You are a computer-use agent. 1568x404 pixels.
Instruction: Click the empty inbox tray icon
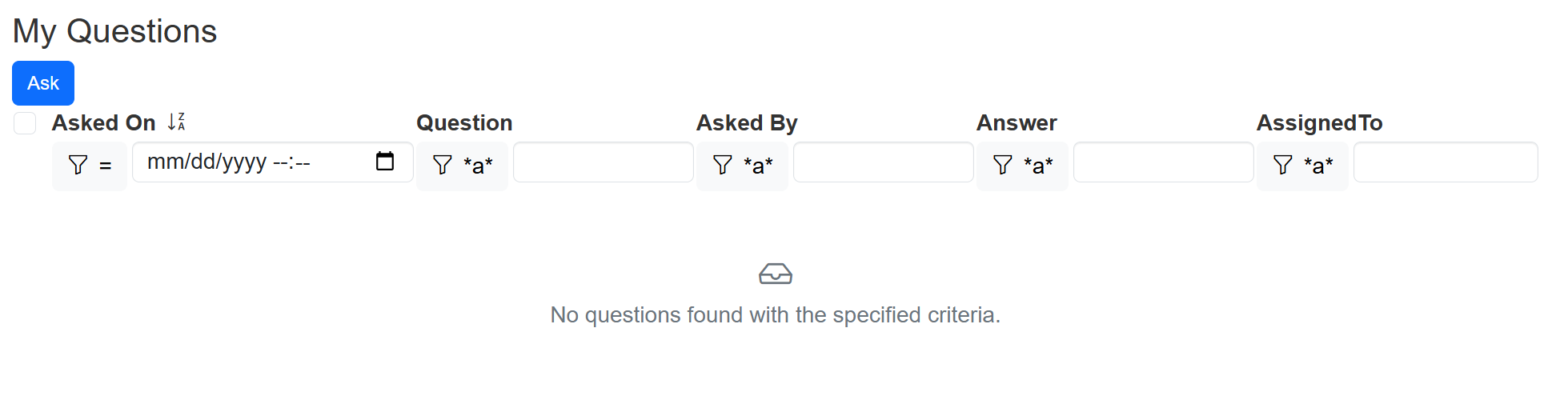point(775,274)
